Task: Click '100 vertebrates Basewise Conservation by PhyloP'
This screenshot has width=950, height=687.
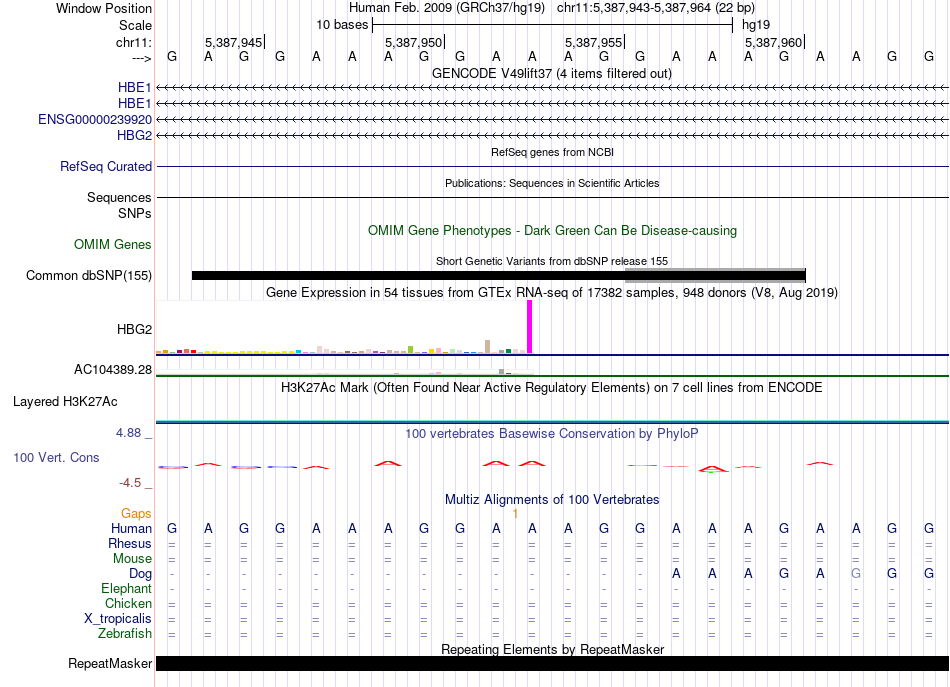Action: [x=551, y=434]
